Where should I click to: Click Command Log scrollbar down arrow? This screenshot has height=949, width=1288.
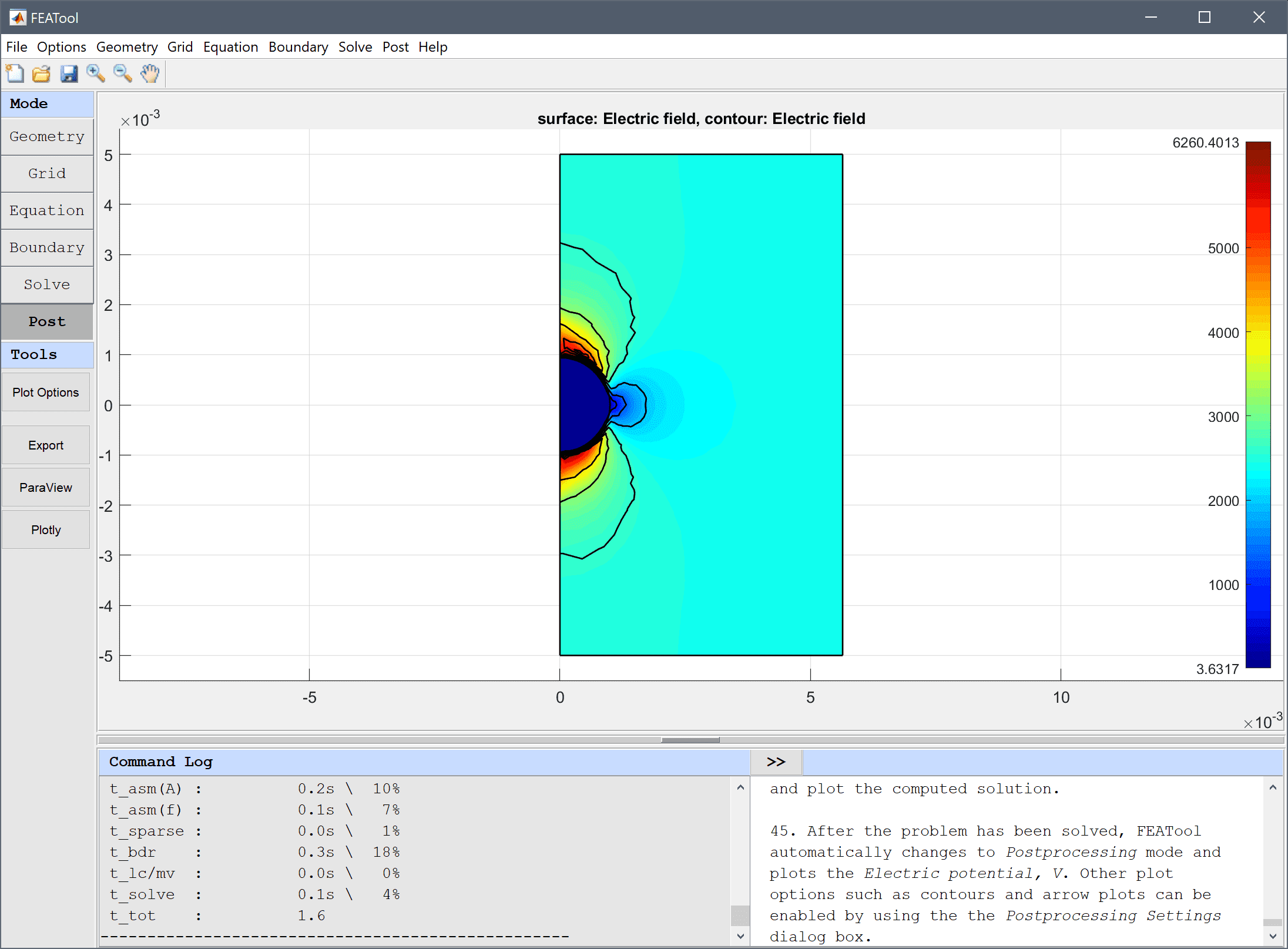click(740, 936)
